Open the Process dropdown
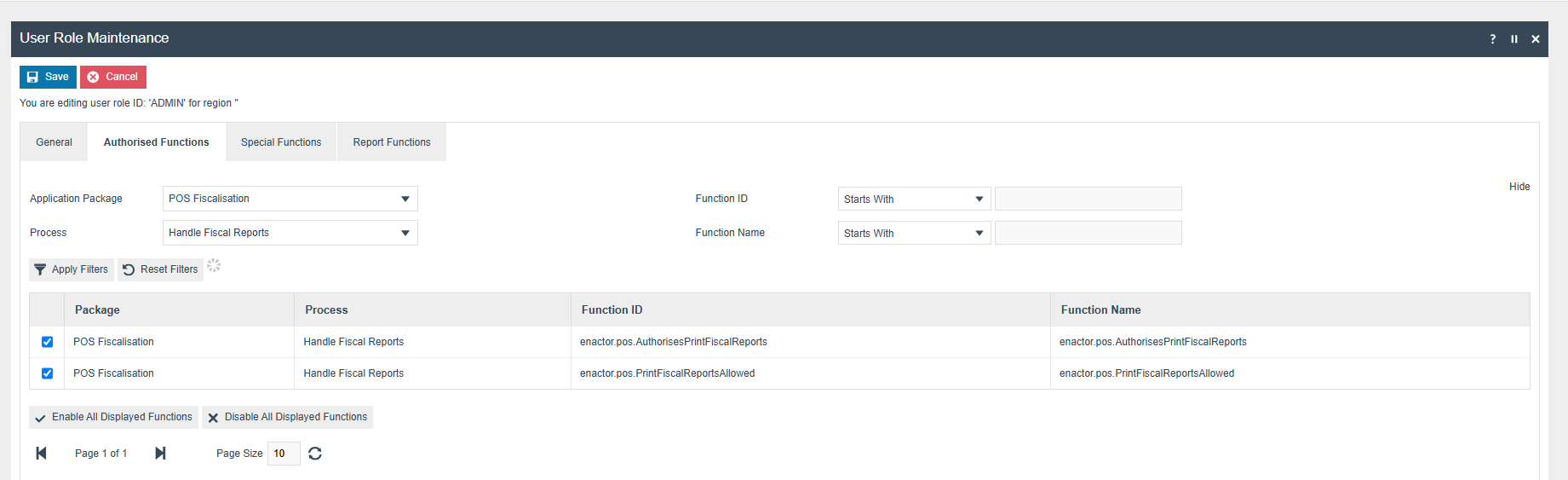This screenshot has width=1568, height=480. click(290, 233)
